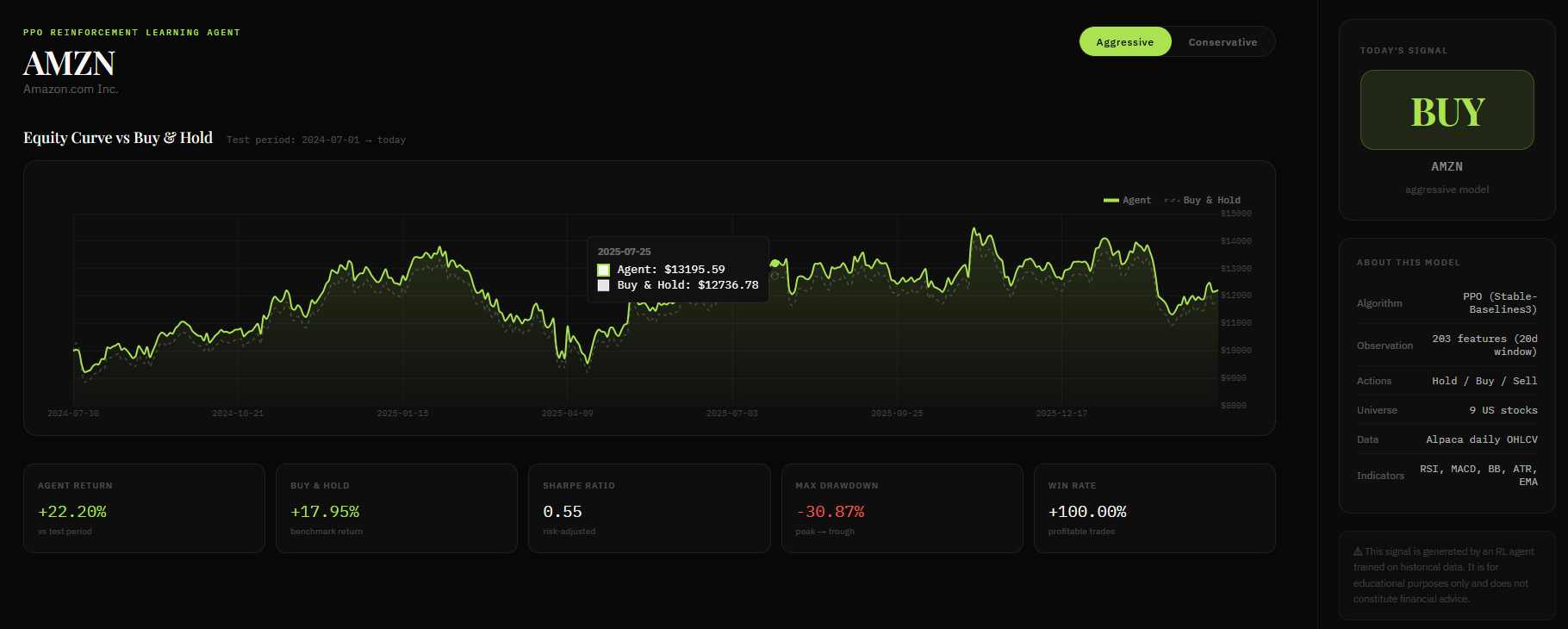Click the PPO Reinforcement Learning Agent label

(132, 32)
